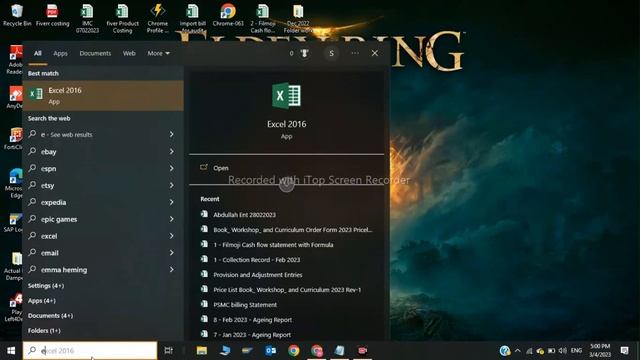Open the IMC 07022023 Excel desktop file

point(87,18)
